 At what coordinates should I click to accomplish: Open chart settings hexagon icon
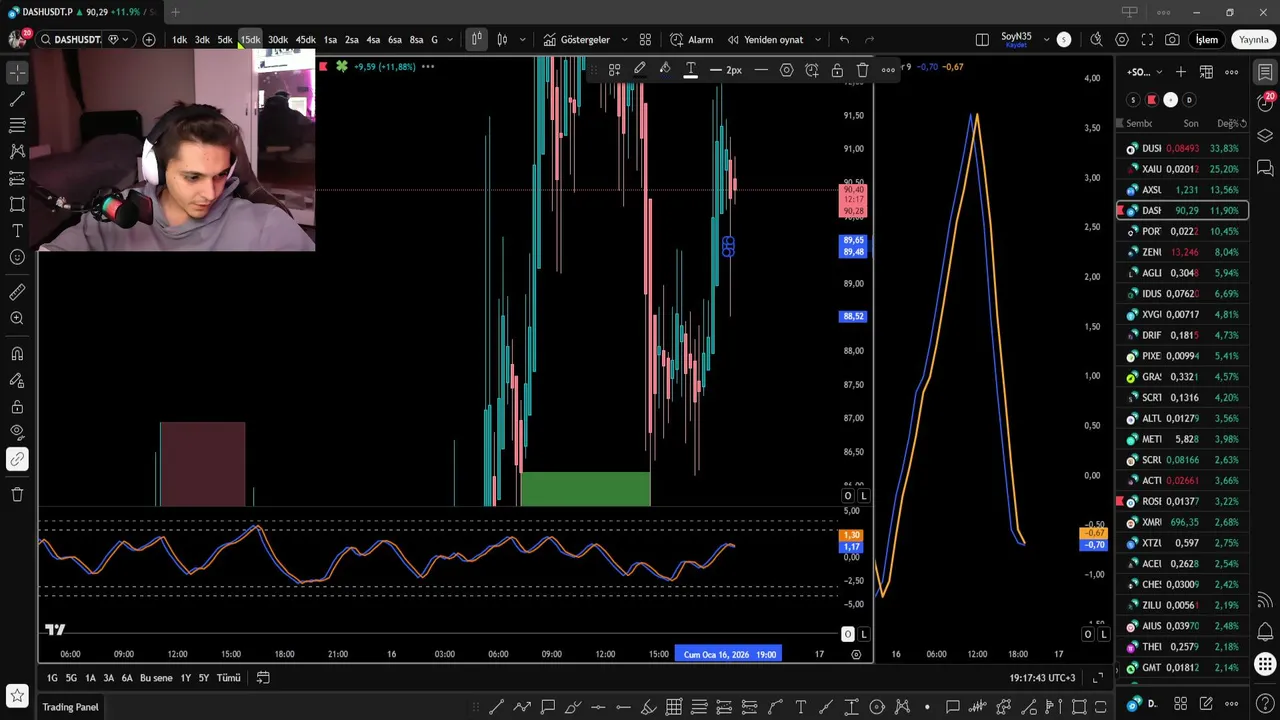coord(1122,40)
